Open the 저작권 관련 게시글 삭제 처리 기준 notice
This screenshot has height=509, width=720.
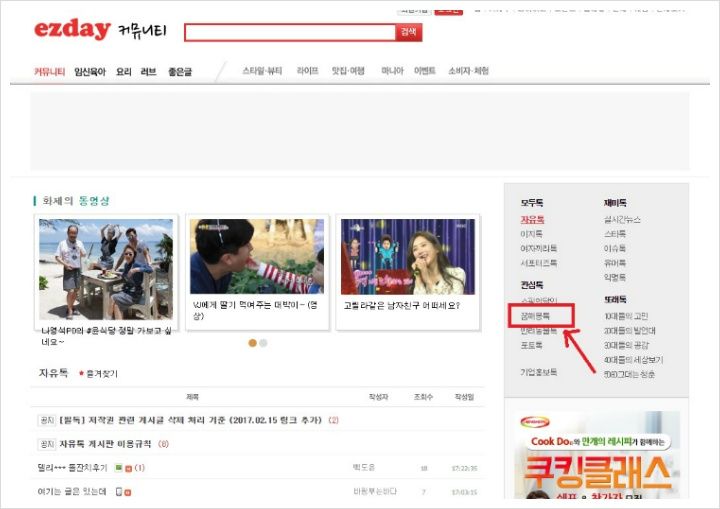click(x=191, y=420)
